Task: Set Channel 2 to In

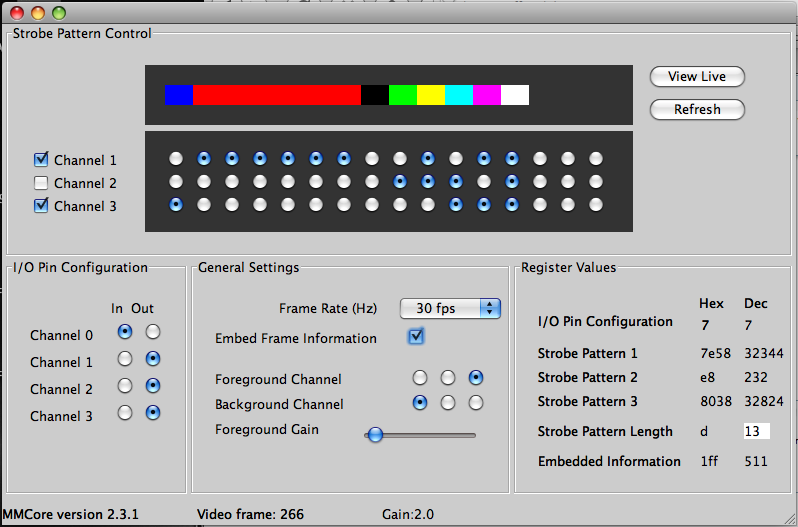Action: (x=125, y=386)
